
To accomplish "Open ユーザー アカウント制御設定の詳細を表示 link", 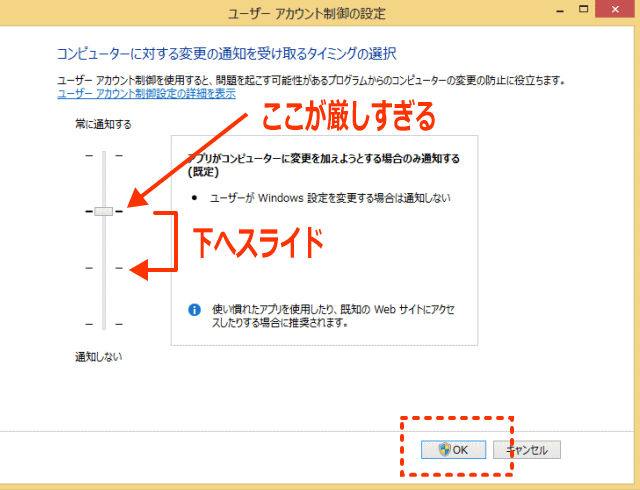I will coord(147,94).
